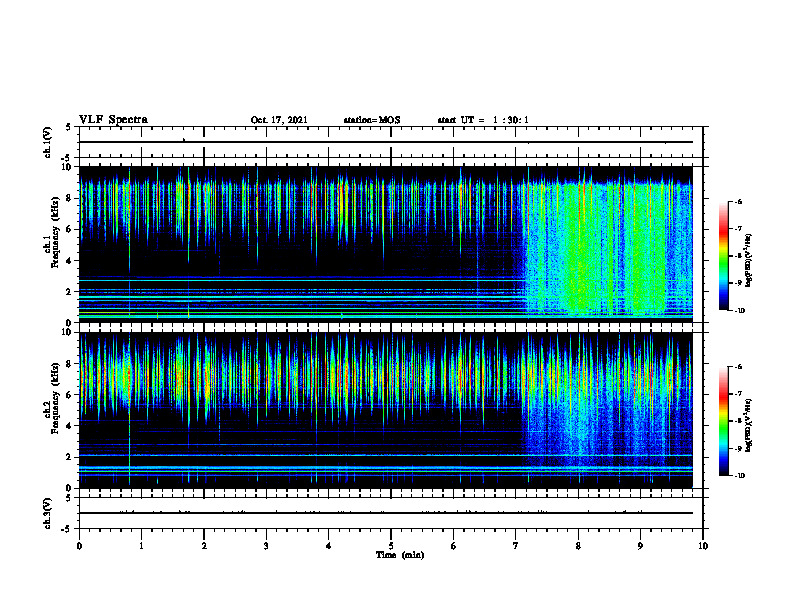Click the 'VLF Spectra' plot title
Screen dimensions: 792x612
tap(114, 120)
